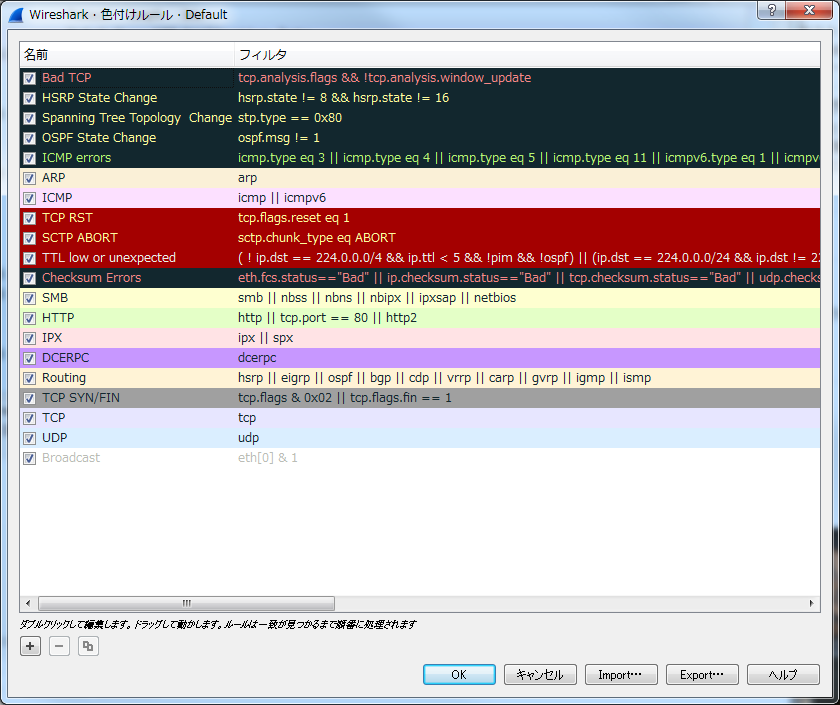
Task: Toggle the Routing rule checkbox
Action: pos(29,378)
